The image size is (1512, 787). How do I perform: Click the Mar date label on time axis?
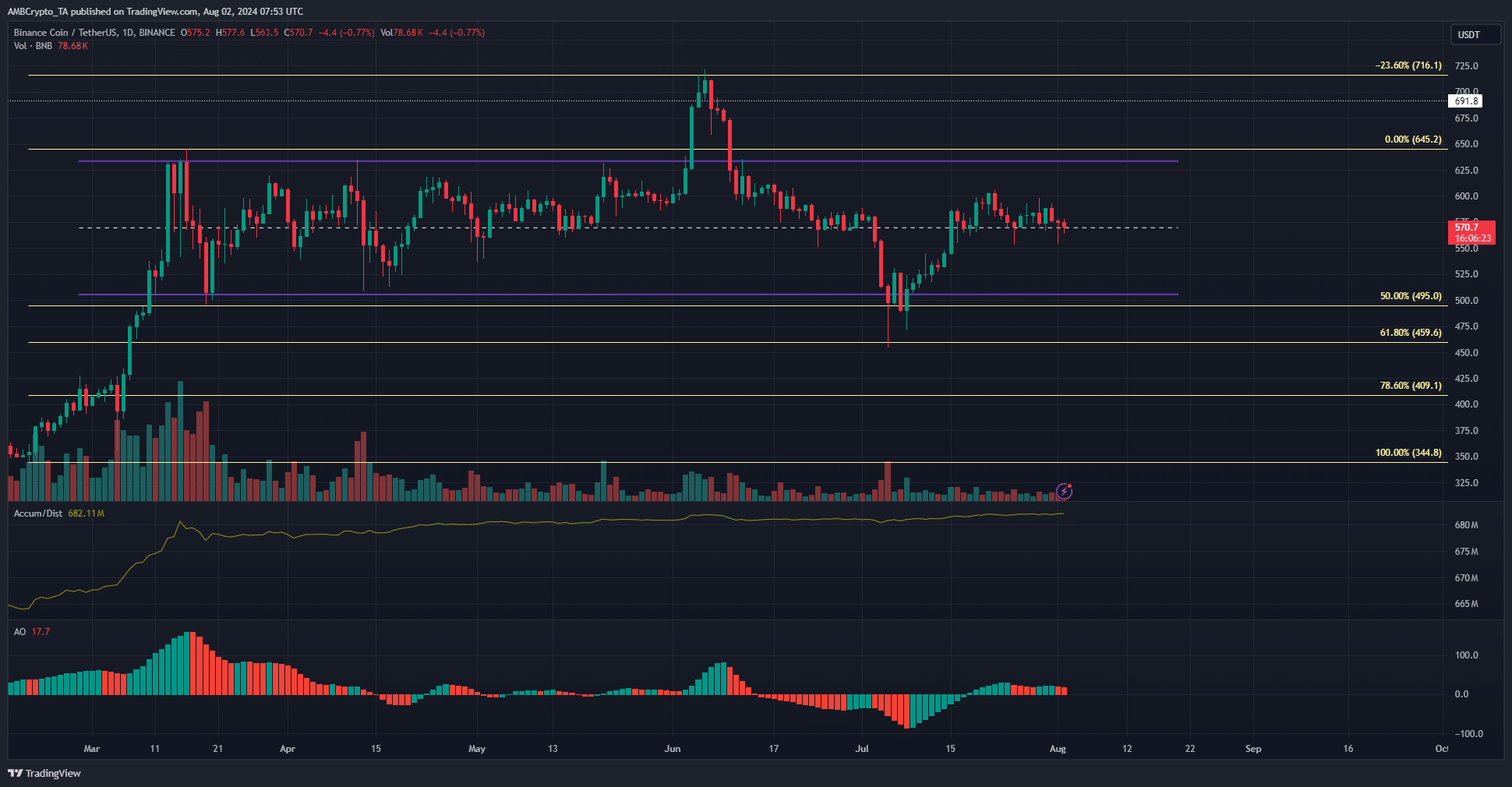(x=91, y=749)
